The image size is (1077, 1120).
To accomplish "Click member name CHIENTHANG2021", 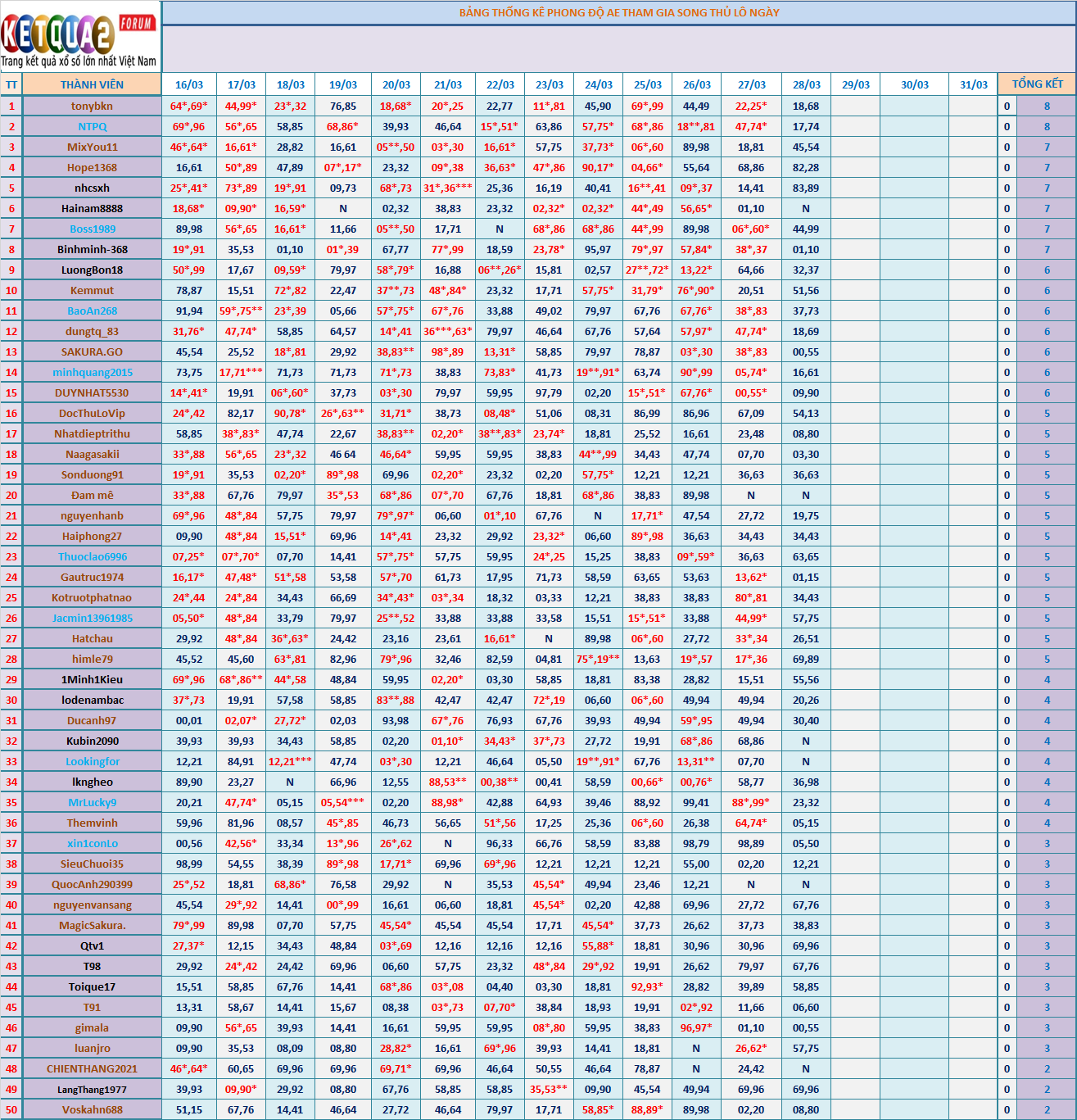I will pyautogui.click(x=92, y=1068).
